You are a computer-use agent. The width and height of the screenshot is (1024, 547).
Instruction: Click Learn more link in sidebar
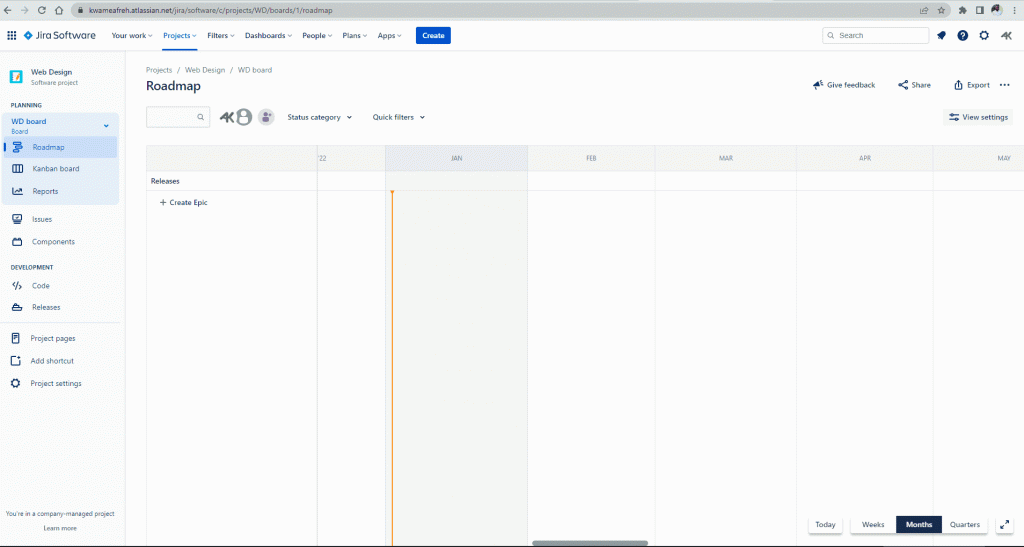pyautogui.click(x=60, y=528)
